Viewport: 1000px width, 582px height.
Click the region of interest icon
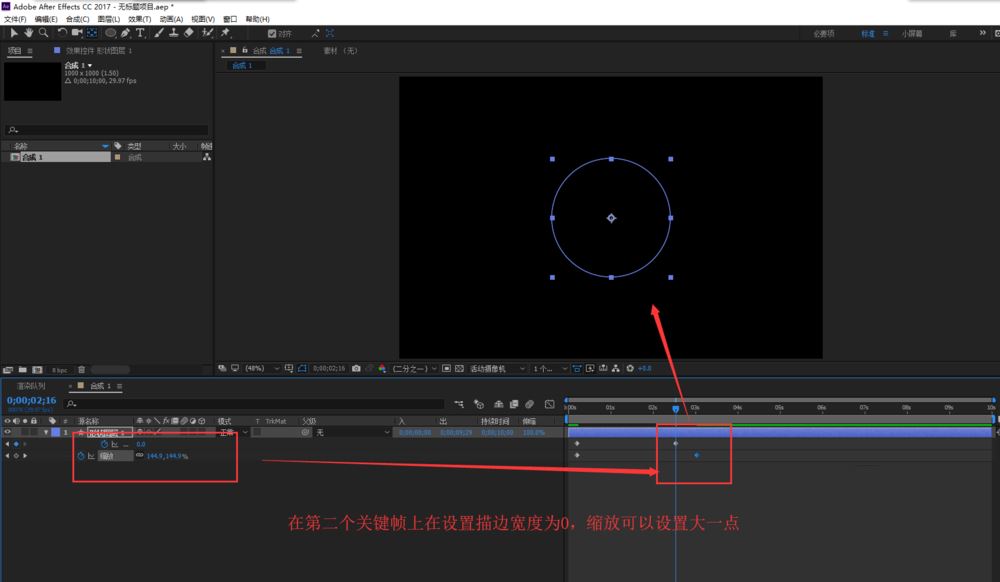(x=446, y=368)
